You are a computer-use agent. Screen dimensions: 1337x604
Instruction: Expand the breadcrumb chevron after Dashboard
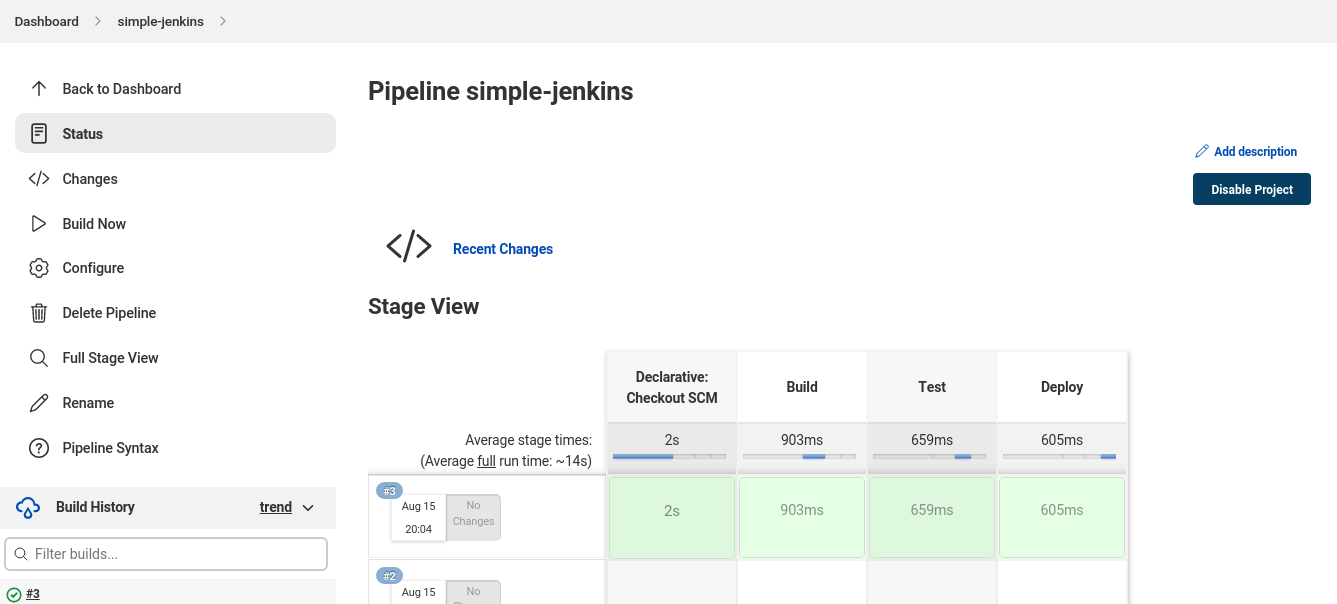[x=96, y=20]
